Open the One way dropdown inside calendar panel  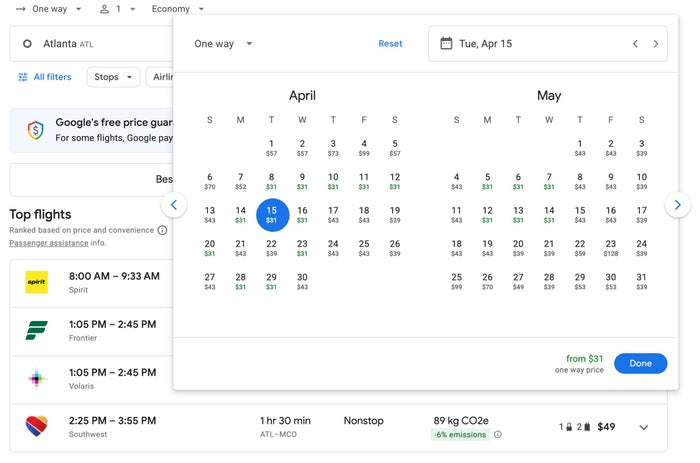pyautogui.click(x=223, y=44)
